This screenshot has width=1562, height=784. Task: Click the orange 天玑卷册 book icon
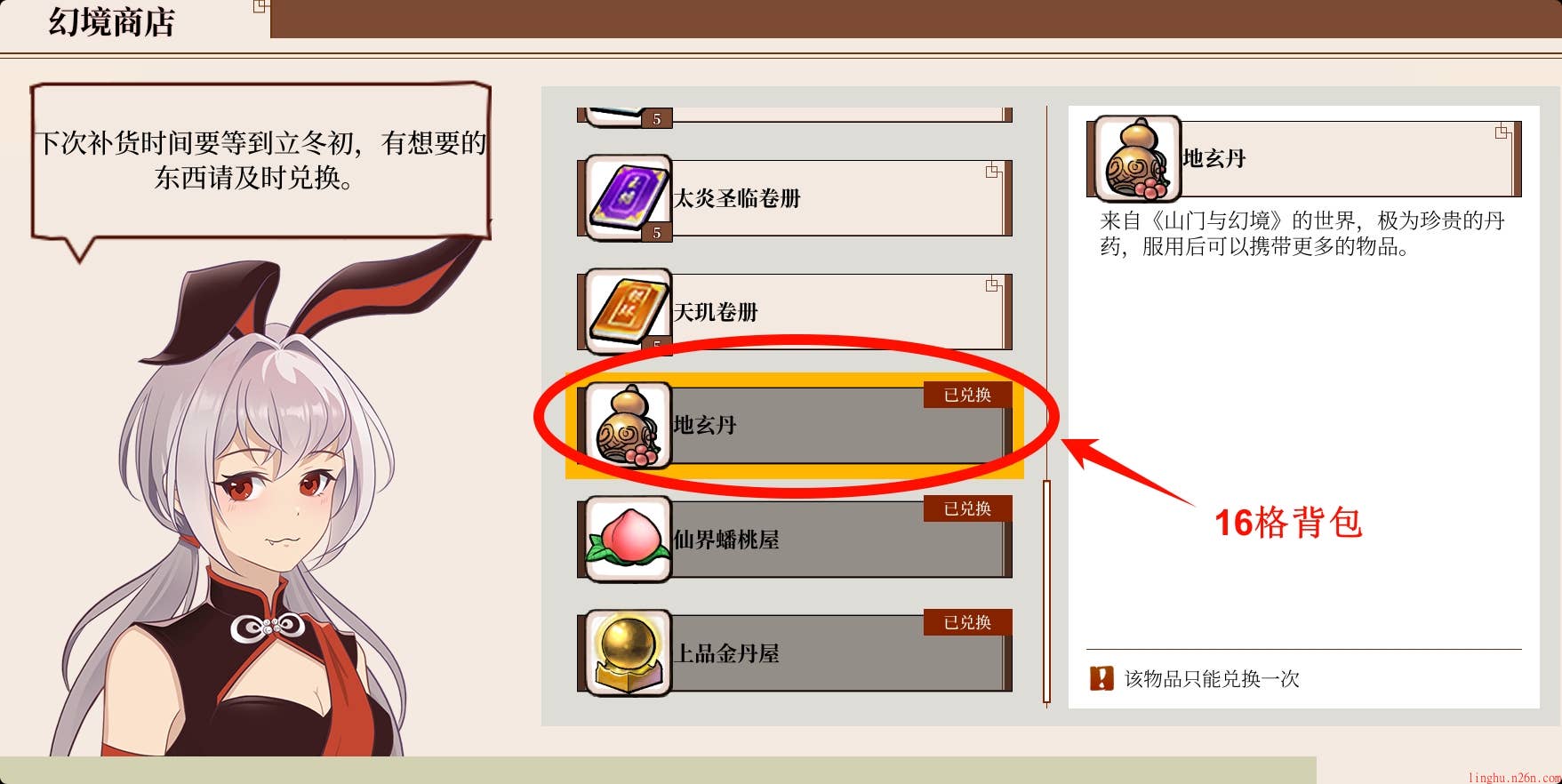click(628, 311)
